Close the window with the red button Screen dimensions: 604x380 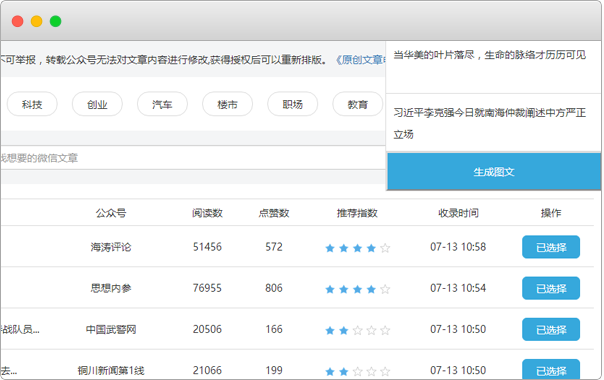(x=18, y=21)
